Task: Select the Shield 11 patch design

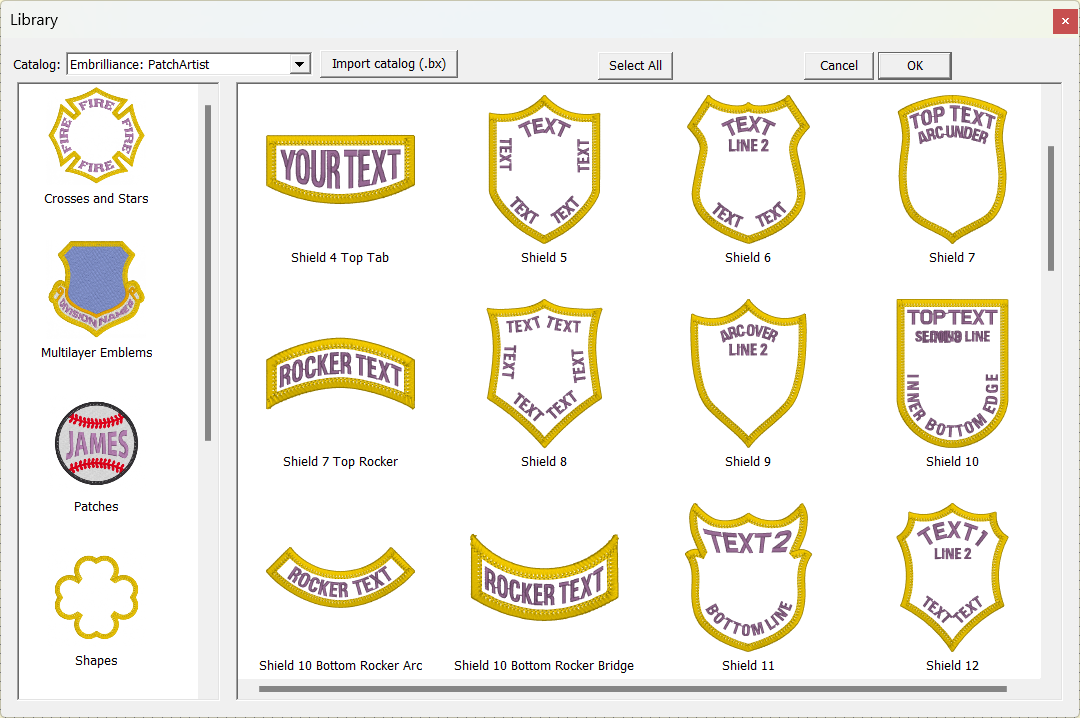Action: pyautogui.click(x=748, y=576)
